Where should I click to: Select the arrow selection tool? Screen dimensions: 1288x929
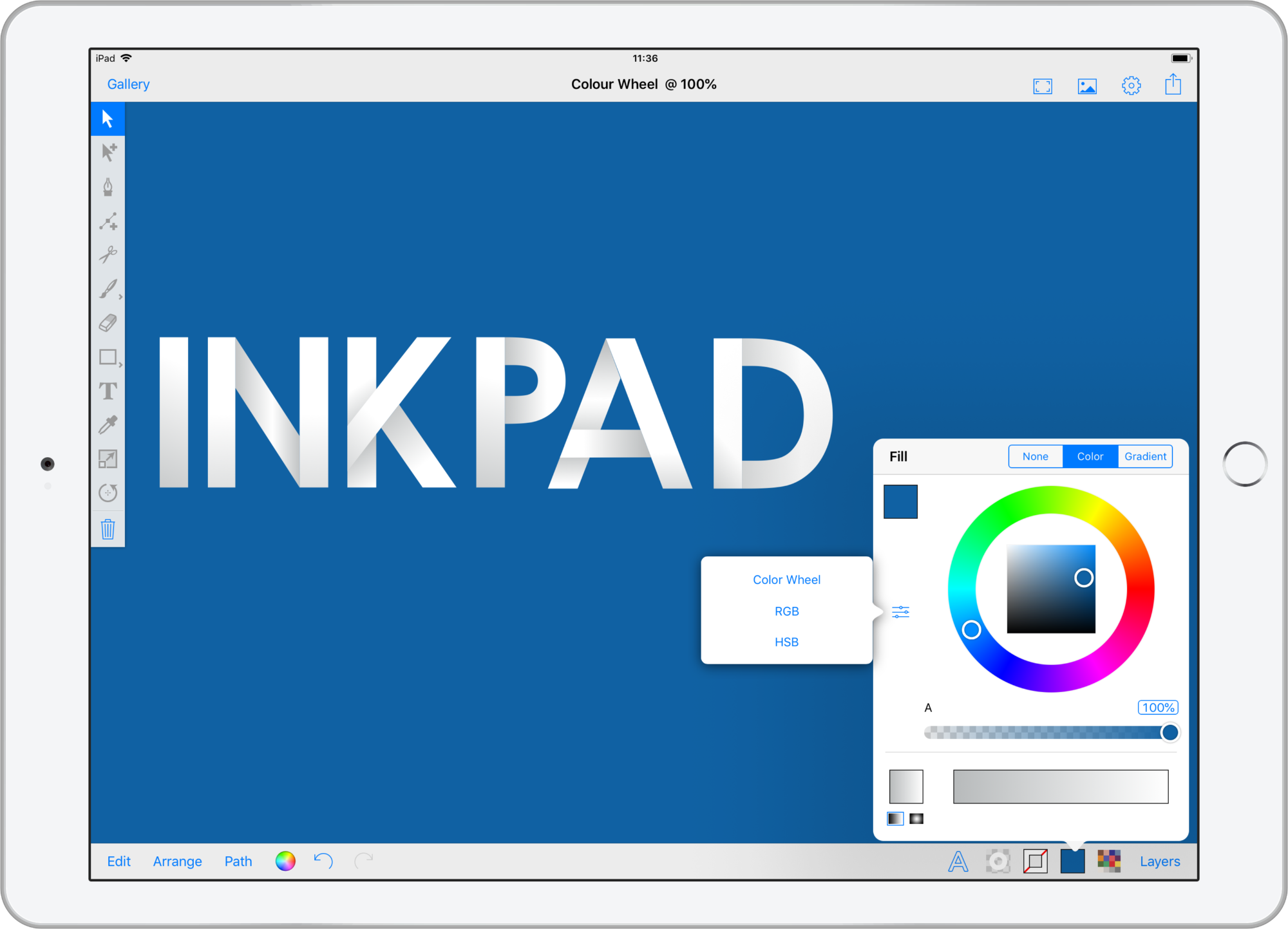(x=108, y=119)
